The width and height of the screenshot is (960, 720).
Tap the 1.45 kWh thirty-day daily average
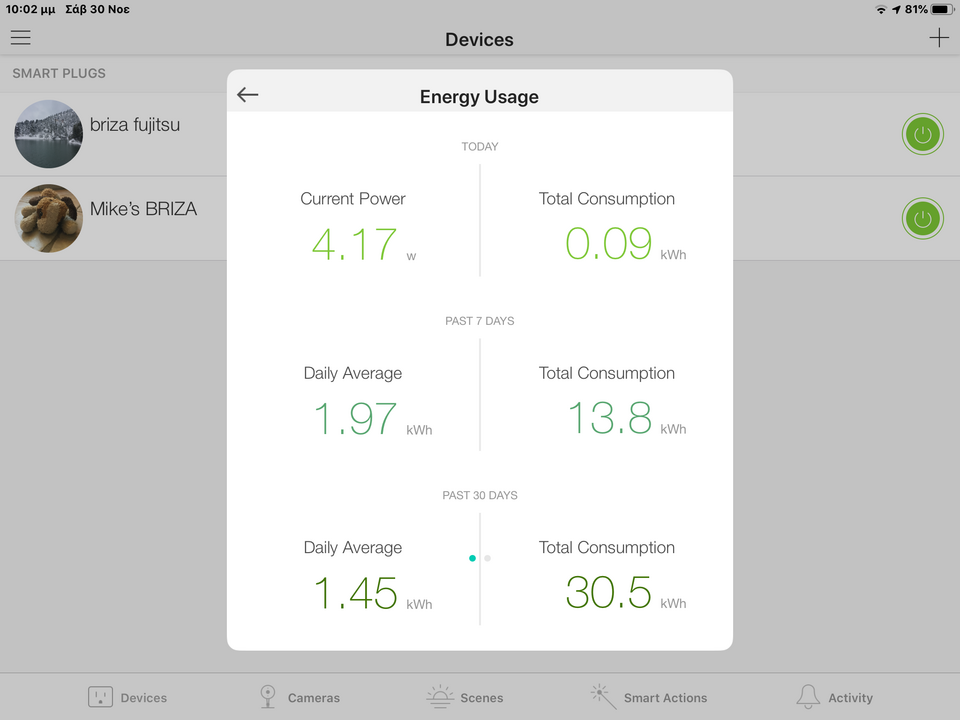point(372,593)
